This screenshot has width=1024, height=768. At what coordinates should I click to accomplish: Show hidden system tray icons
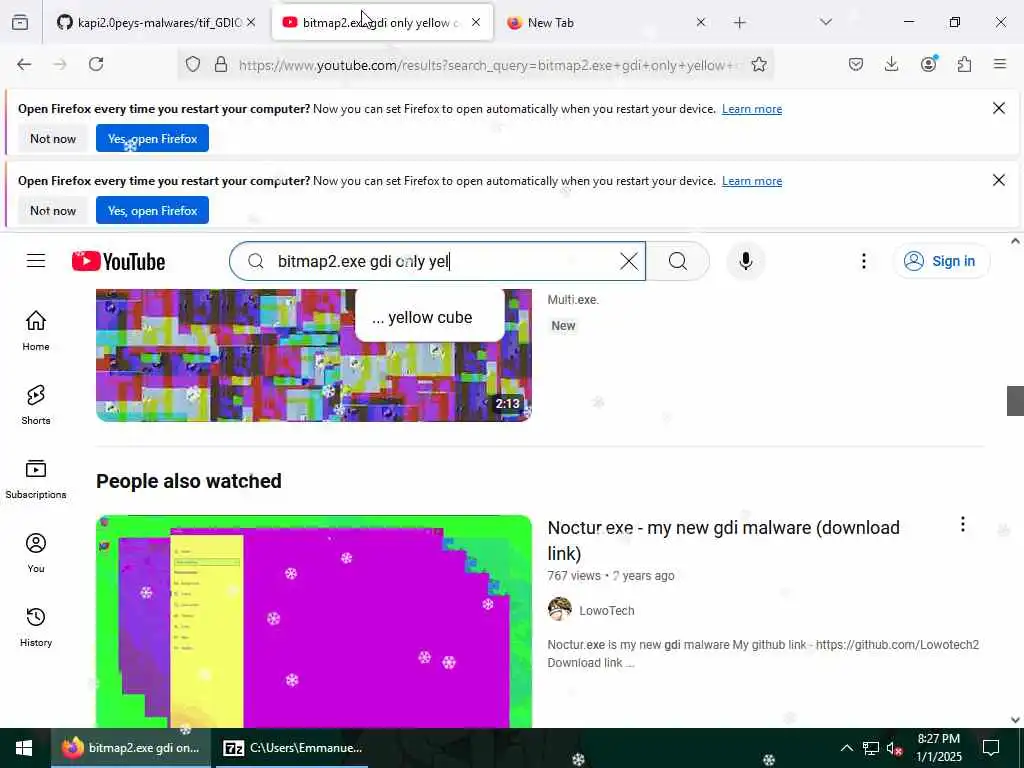tap(846, 748)
